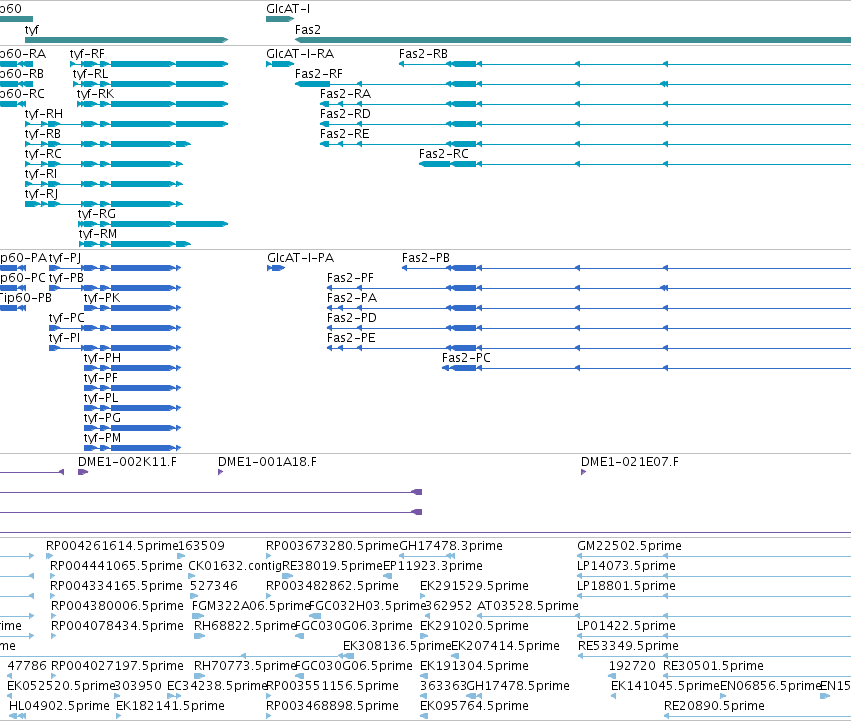Select EST GH17478.3prime

click(427, 556)
